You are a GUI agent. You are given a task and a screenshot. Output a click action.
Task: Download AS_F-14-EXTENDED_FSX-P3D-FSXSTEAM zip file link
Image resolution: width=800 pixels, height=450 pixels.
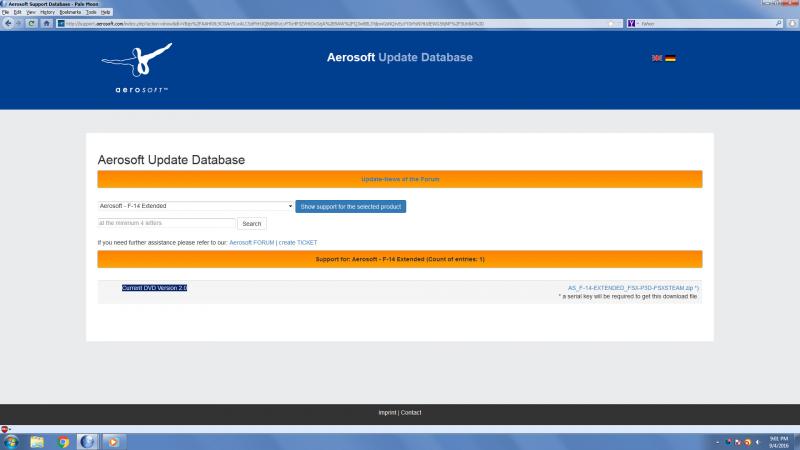[633, 288]
